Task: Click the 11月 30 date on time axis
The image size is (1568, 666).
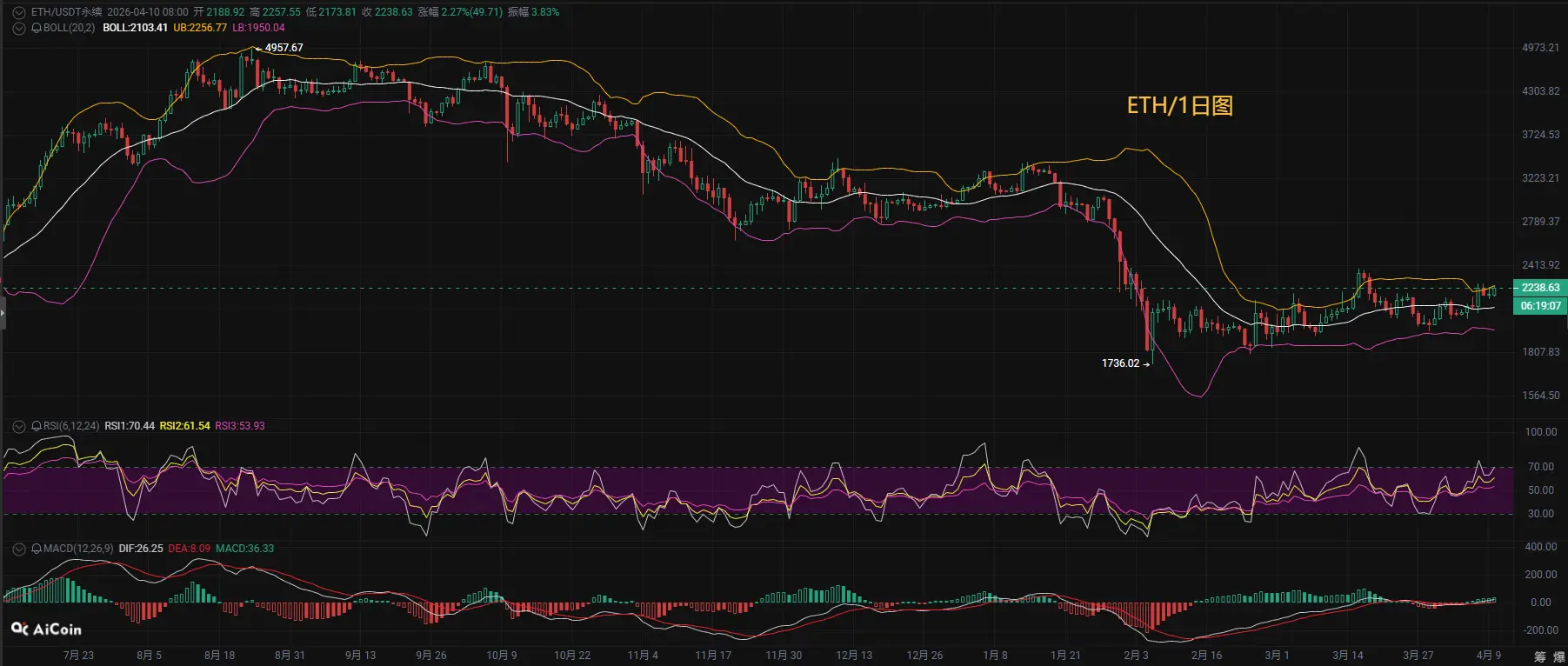Action: 784,655
